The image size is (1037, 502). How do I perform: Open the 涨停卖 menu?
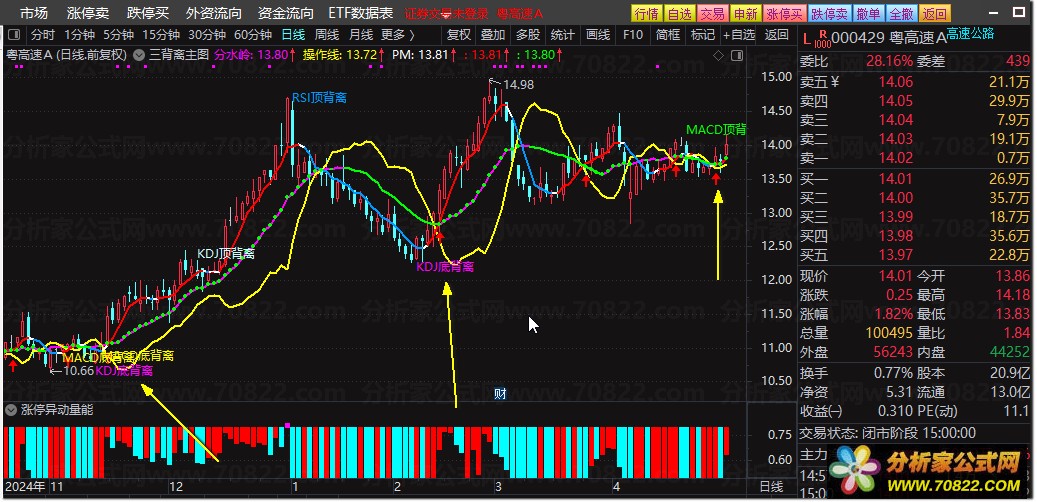point(88,13)
